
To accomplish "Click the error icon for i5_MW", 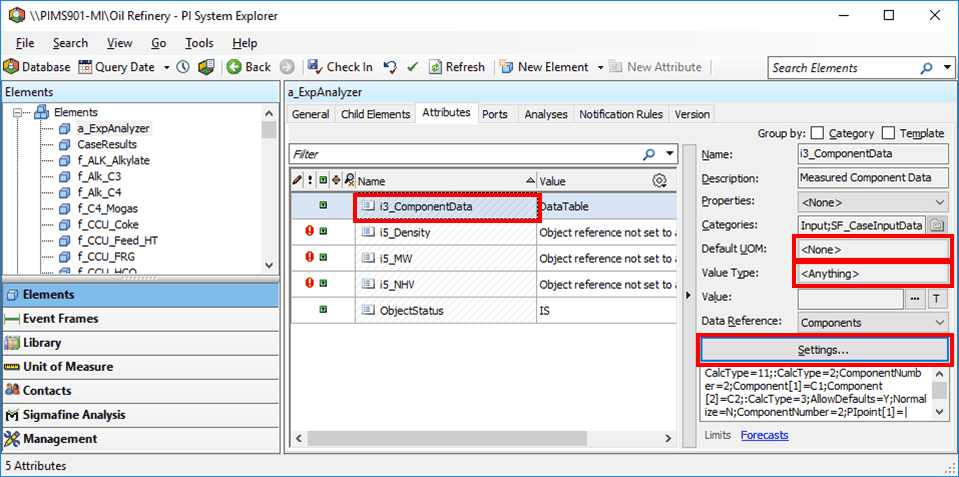I will pos(309,257).
